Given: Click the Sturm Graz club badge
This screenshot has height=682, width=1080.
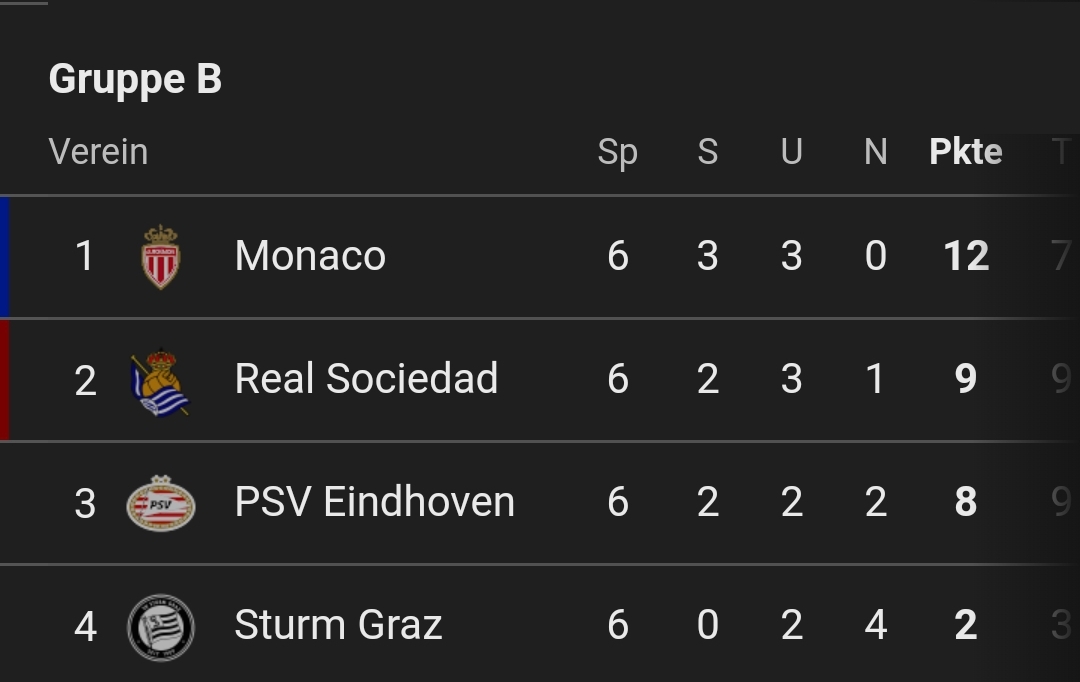Looking at the screenshot, I should tap(160, 628).
